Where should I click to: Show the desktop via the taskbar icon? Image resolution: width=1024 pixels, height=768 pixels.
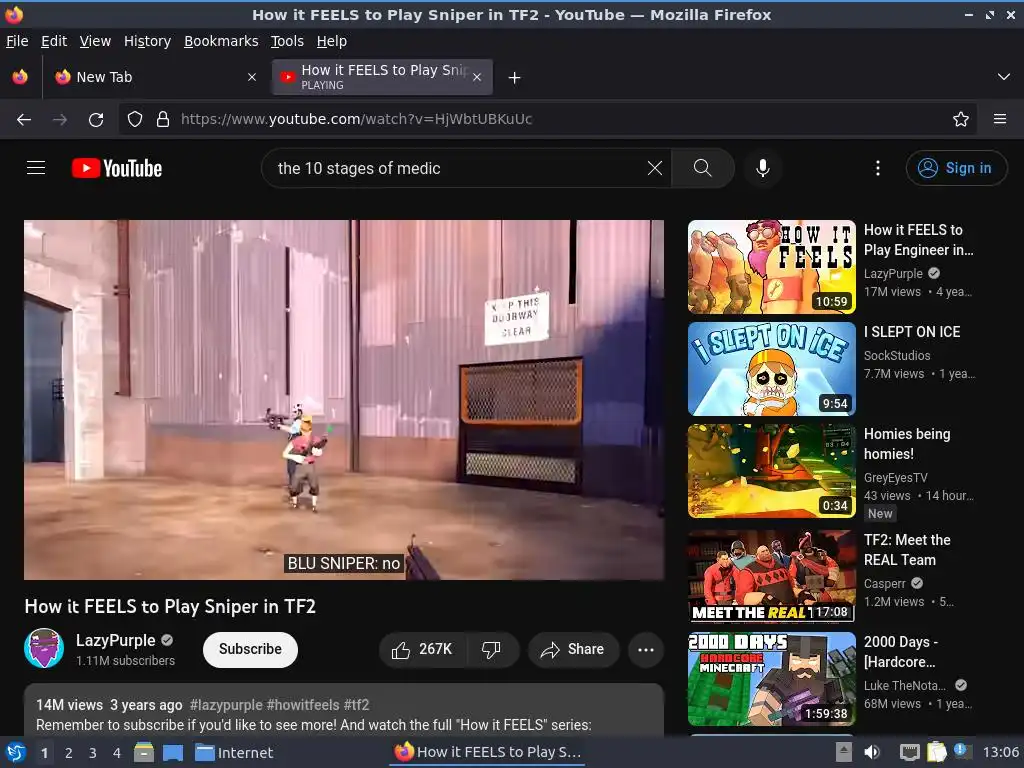point(172,752)
